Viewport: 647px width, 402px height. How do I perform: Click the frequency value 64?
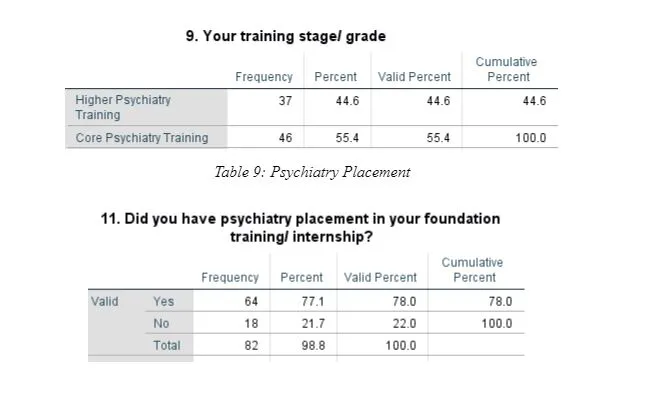click(251, 301)
